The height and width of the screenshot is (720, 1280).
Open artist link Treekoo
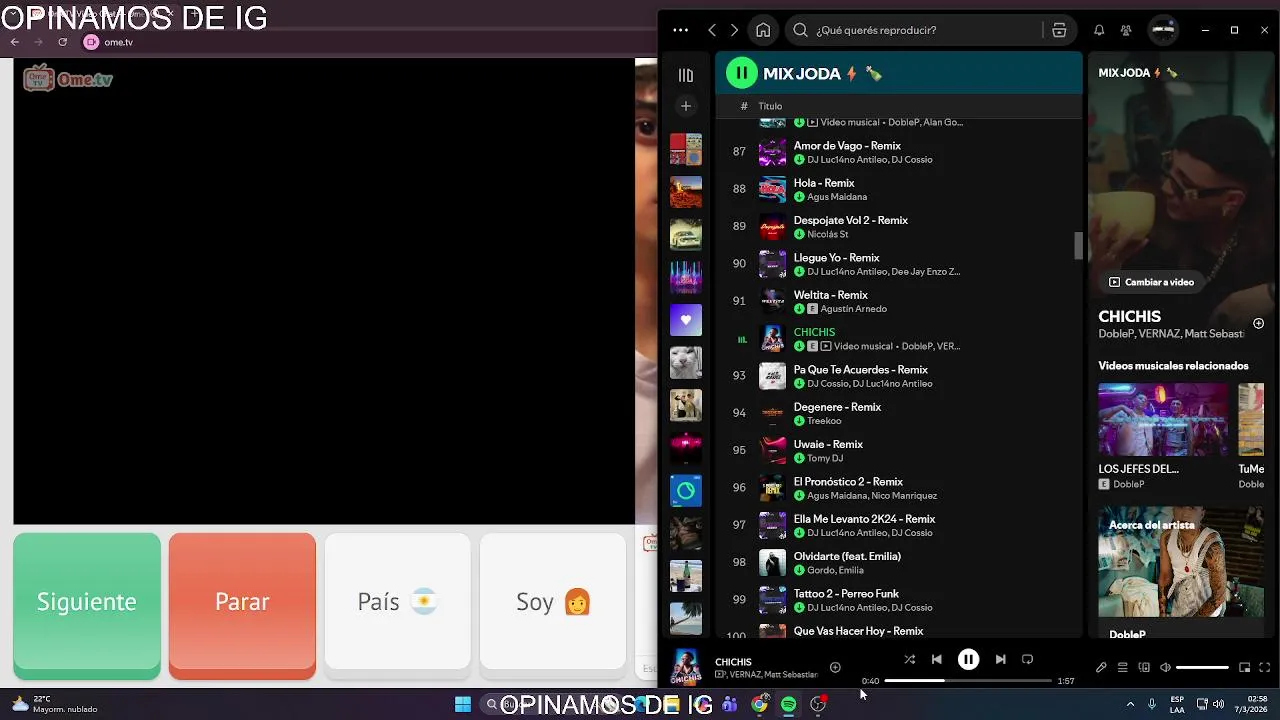pyautogui.click(x=824, y=421)
